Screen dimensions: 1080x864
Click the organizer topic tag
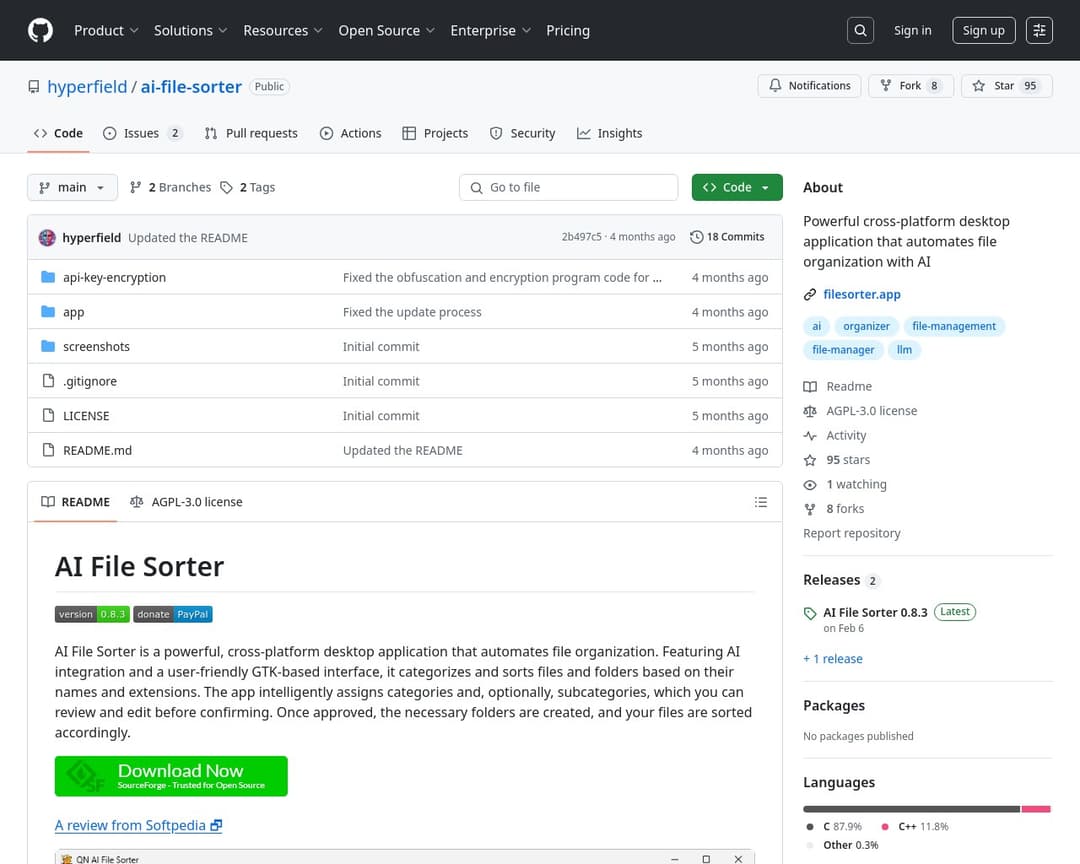(866, 326)
